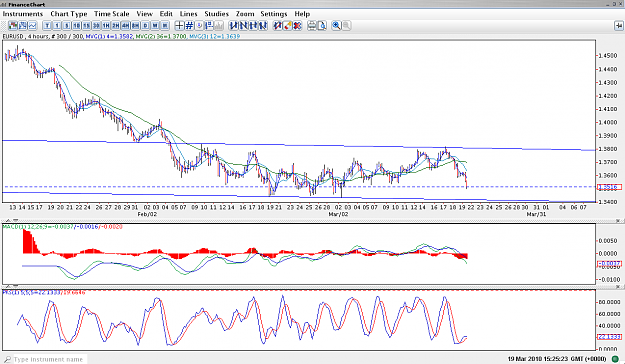Click the red X delete lines icon
Image resolution: width=625 pixels, height=364 pixels.
click(x=297, y=26)
